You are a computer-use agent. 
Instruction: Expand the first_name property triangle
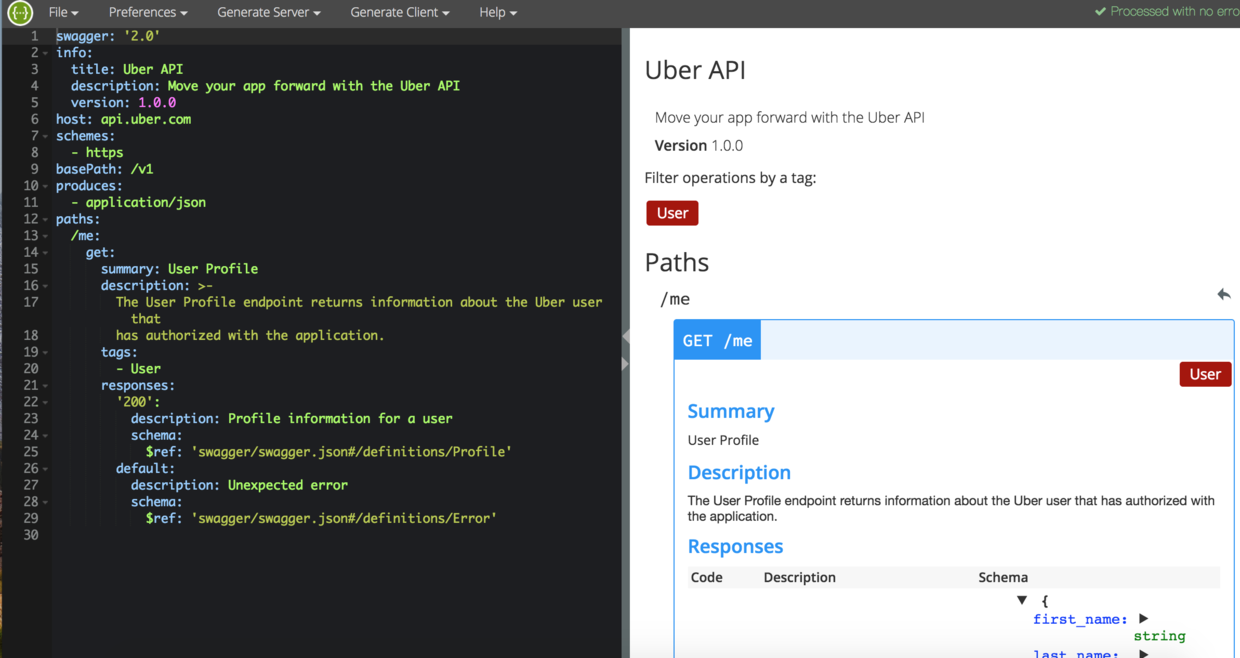[x=1144, y=619]
